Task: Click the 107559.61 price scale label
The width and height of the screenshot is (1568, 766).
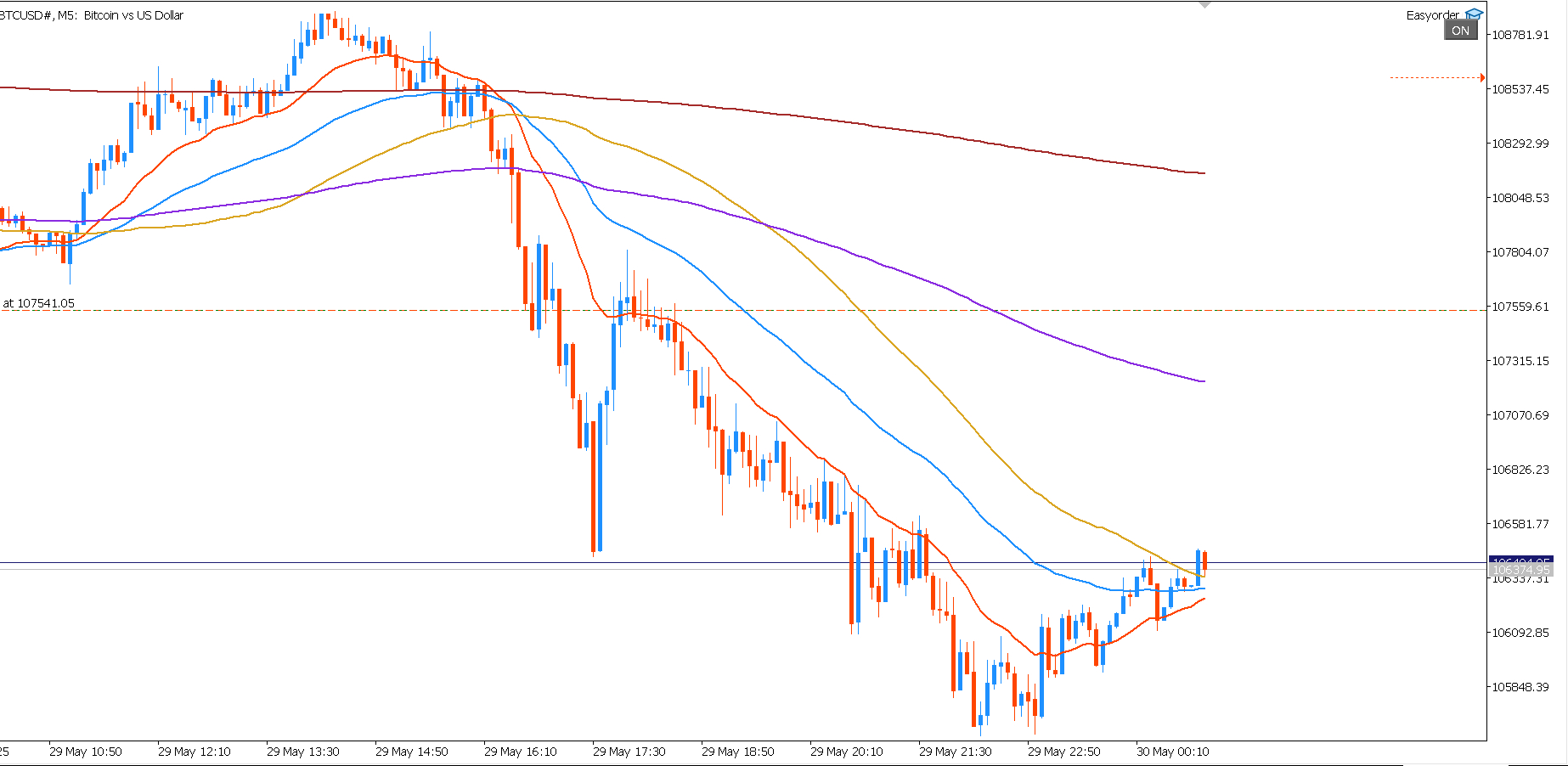Action: pos(1520,307)
